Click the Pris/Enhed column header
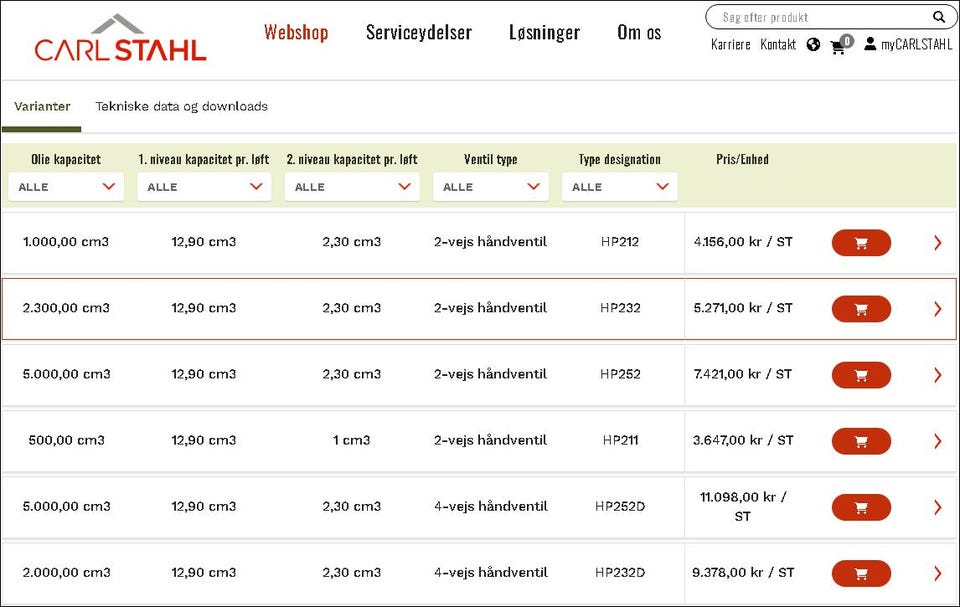 (x=742, y=159)
